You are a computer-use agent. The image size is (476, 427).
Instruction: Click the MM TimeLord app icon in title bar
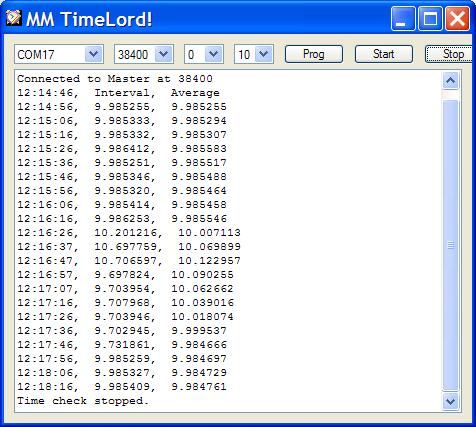pos(14,18)
